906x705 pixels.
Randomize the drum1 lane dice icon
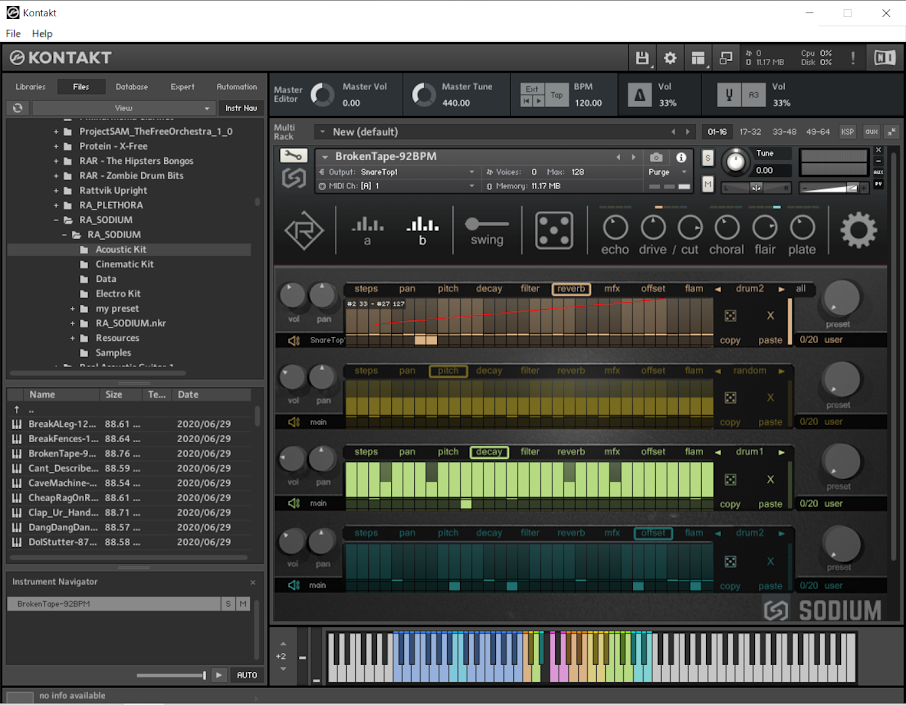click(x=730, y=480)
